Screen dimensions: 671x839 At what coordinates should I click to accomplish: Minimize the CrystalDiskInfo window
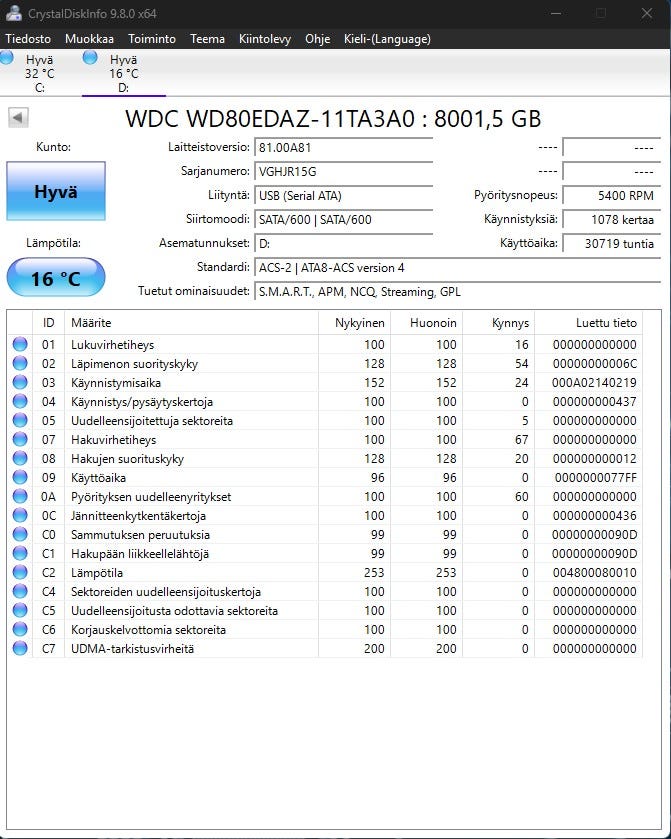coord(556,13)
